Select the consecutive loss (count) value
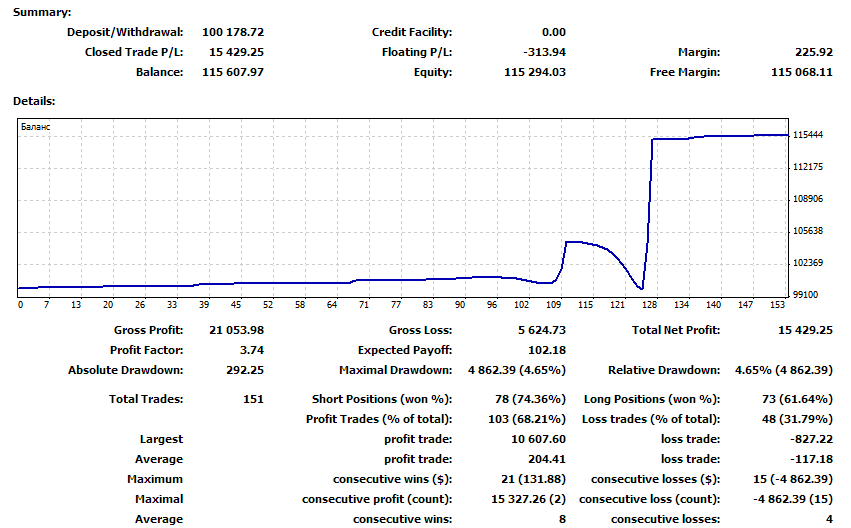This screenshot has width=851, height=528. coord(793,499)
